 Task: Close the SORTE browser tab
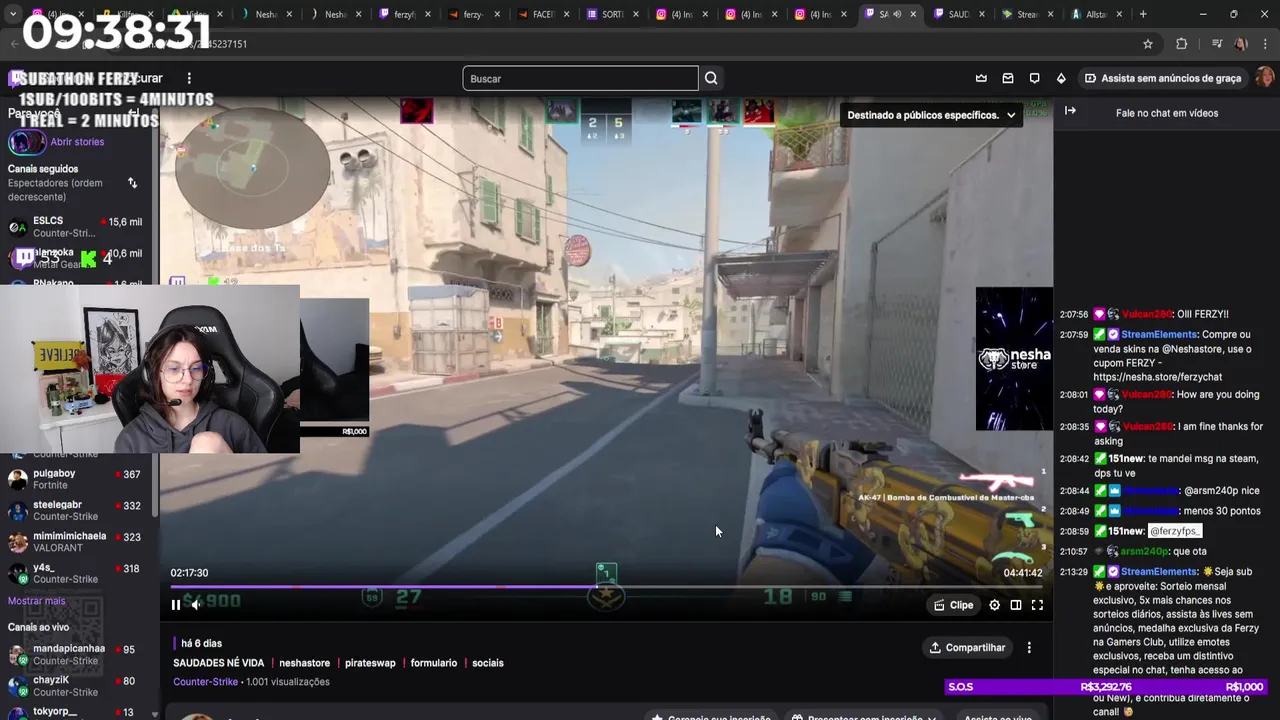(x=635, y=14)
